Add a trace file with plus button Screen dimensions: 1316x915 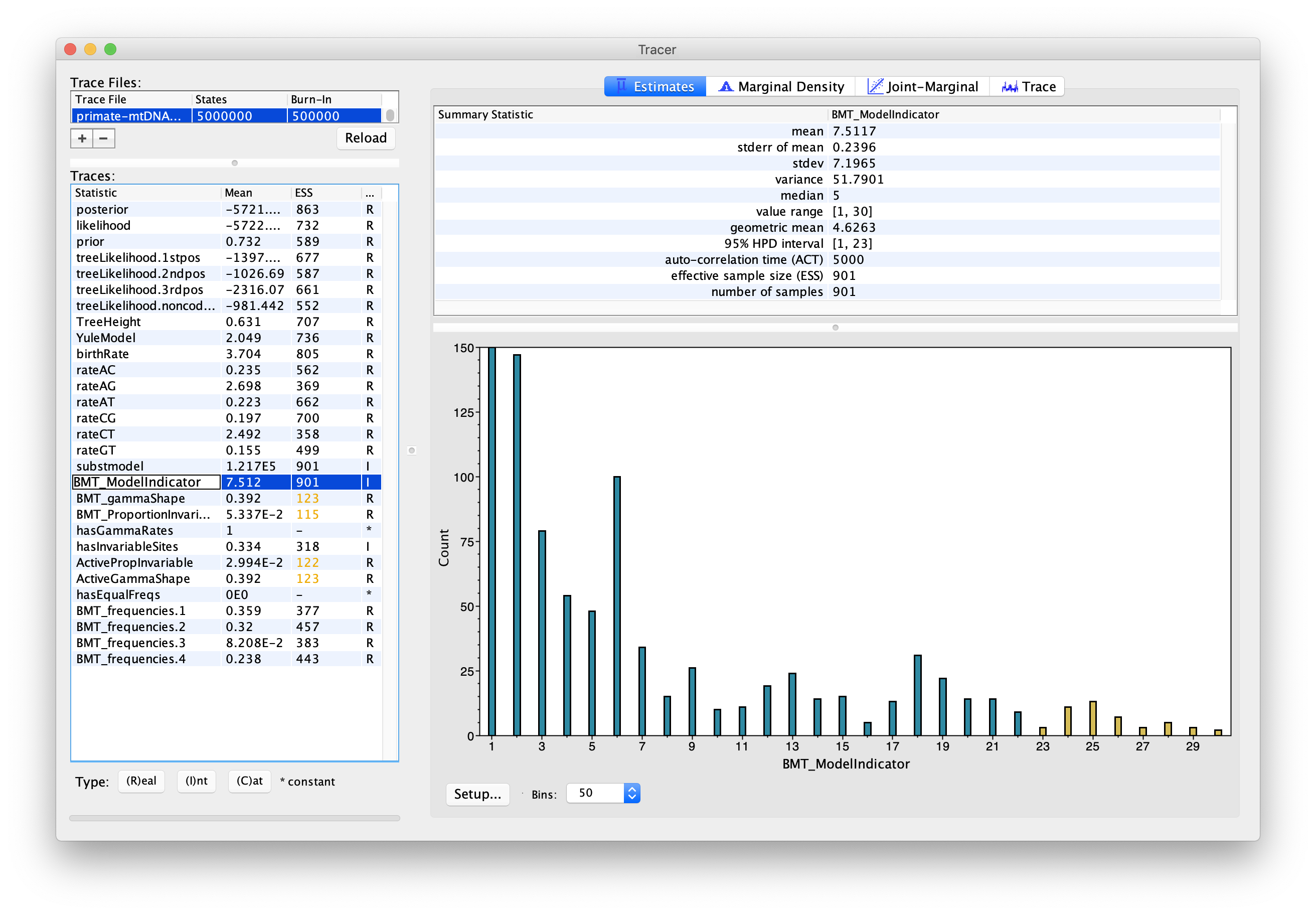coord(82,138)
